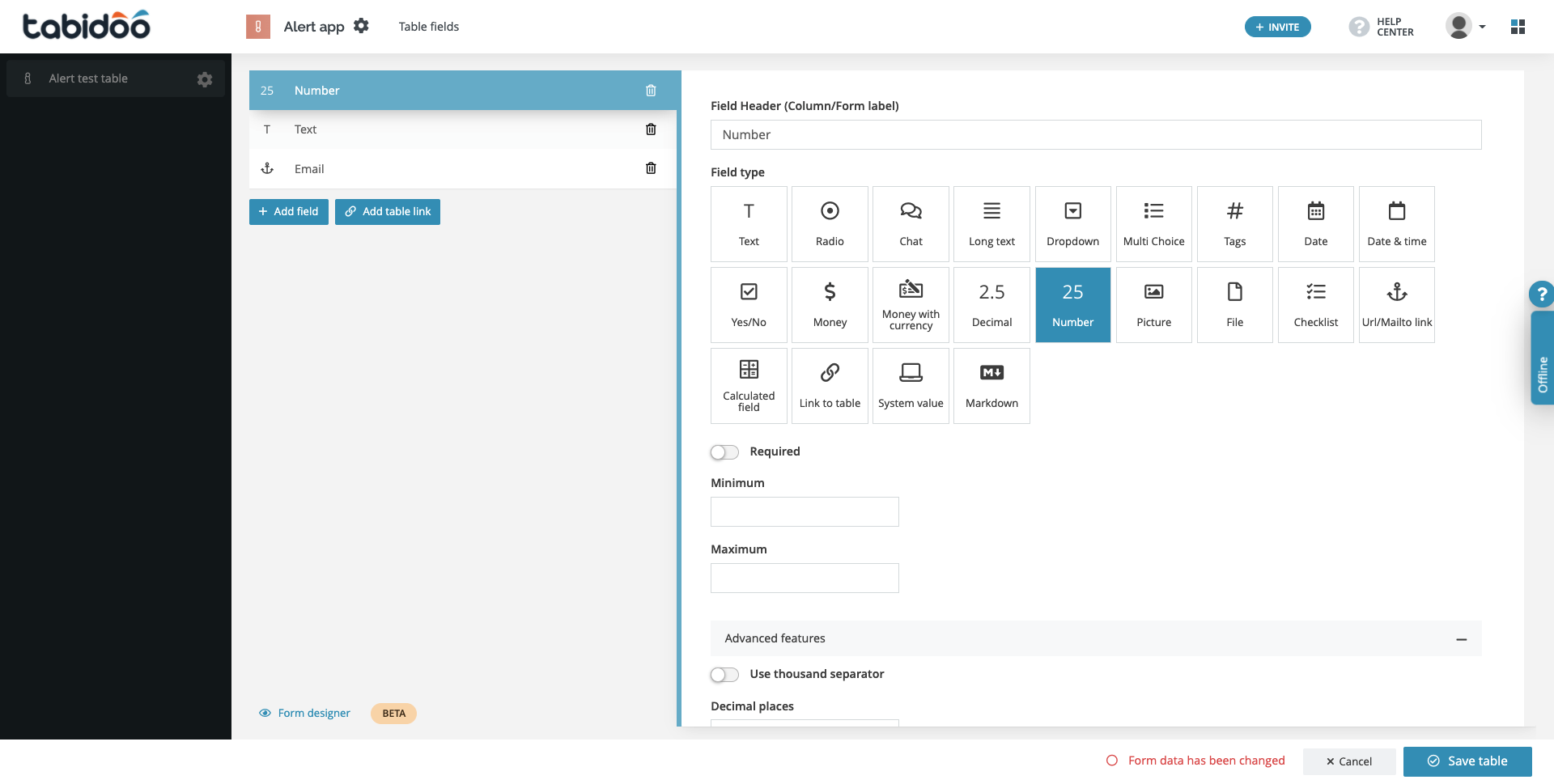Select the Text field type
Viewport: 1554px width, 784px height.
[x=749, y=224]
